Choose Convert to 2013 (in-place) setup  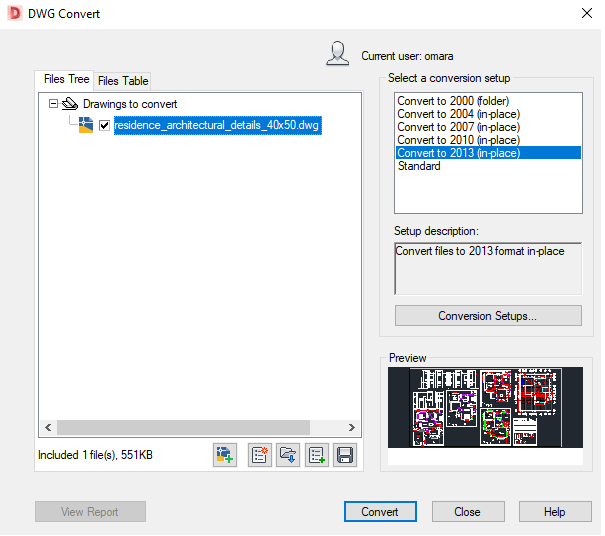(488, 153)
